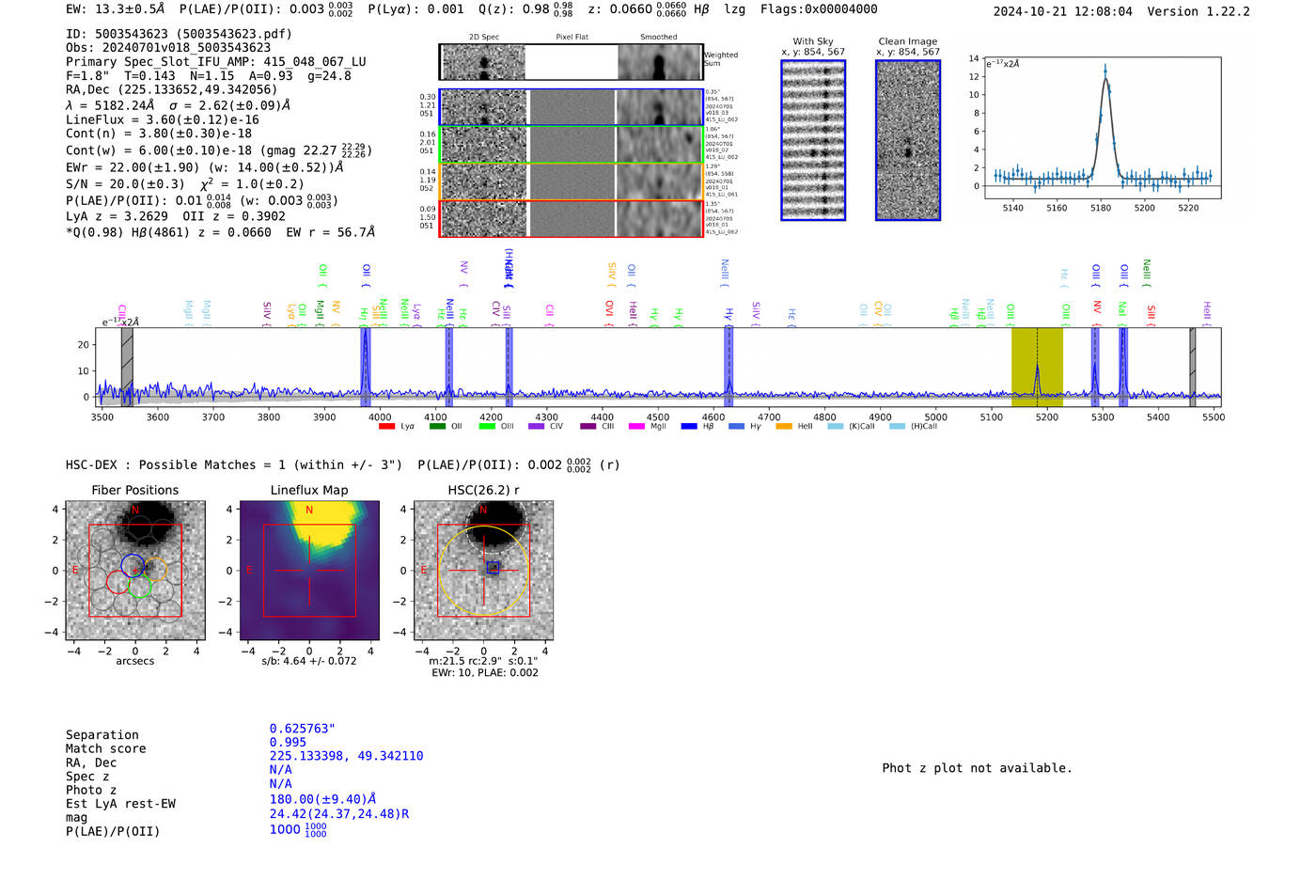This screenshot has width=1316, height=896.
Task: Select the Phot z plot not available message
Action: point(978,768)
